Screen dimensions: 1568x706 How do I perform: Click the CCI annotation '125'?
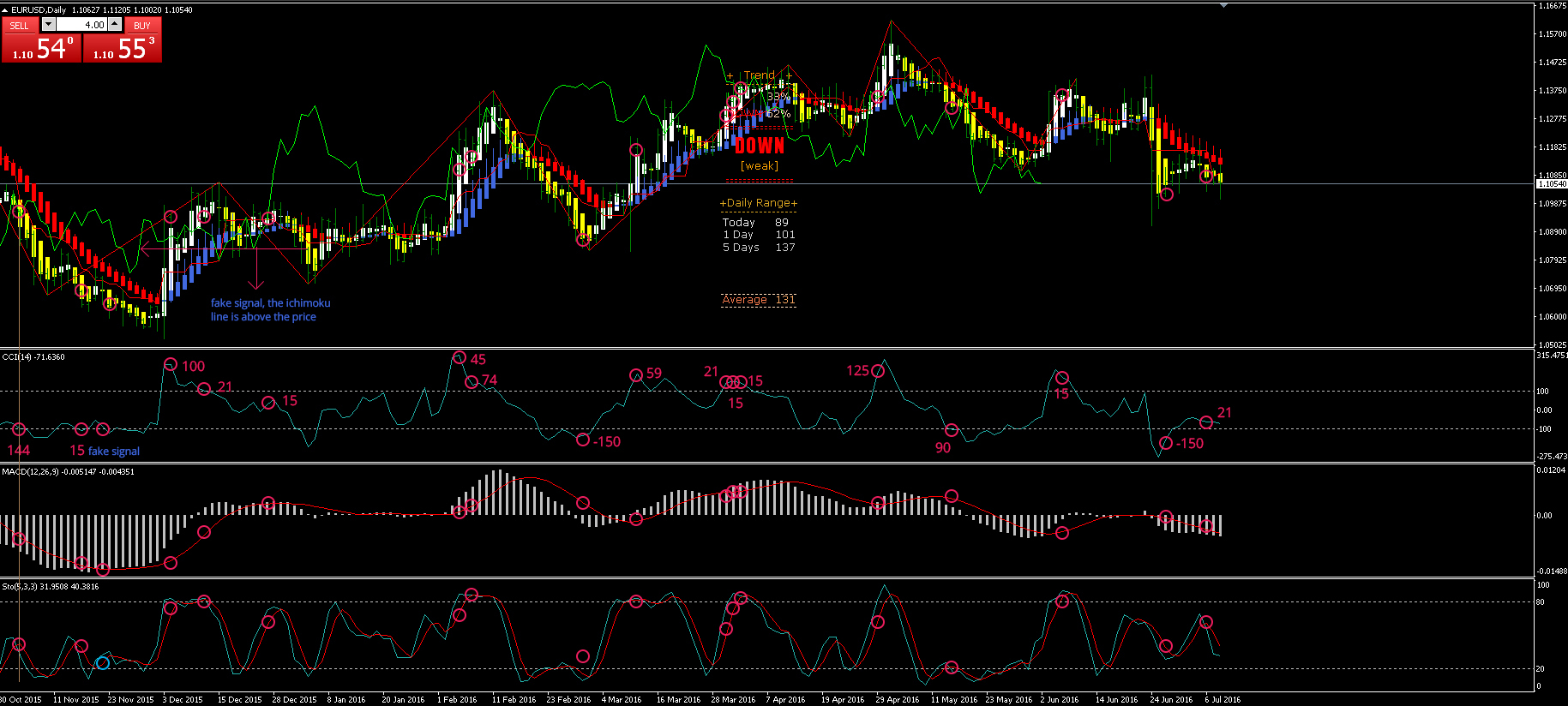coord(857,371)
